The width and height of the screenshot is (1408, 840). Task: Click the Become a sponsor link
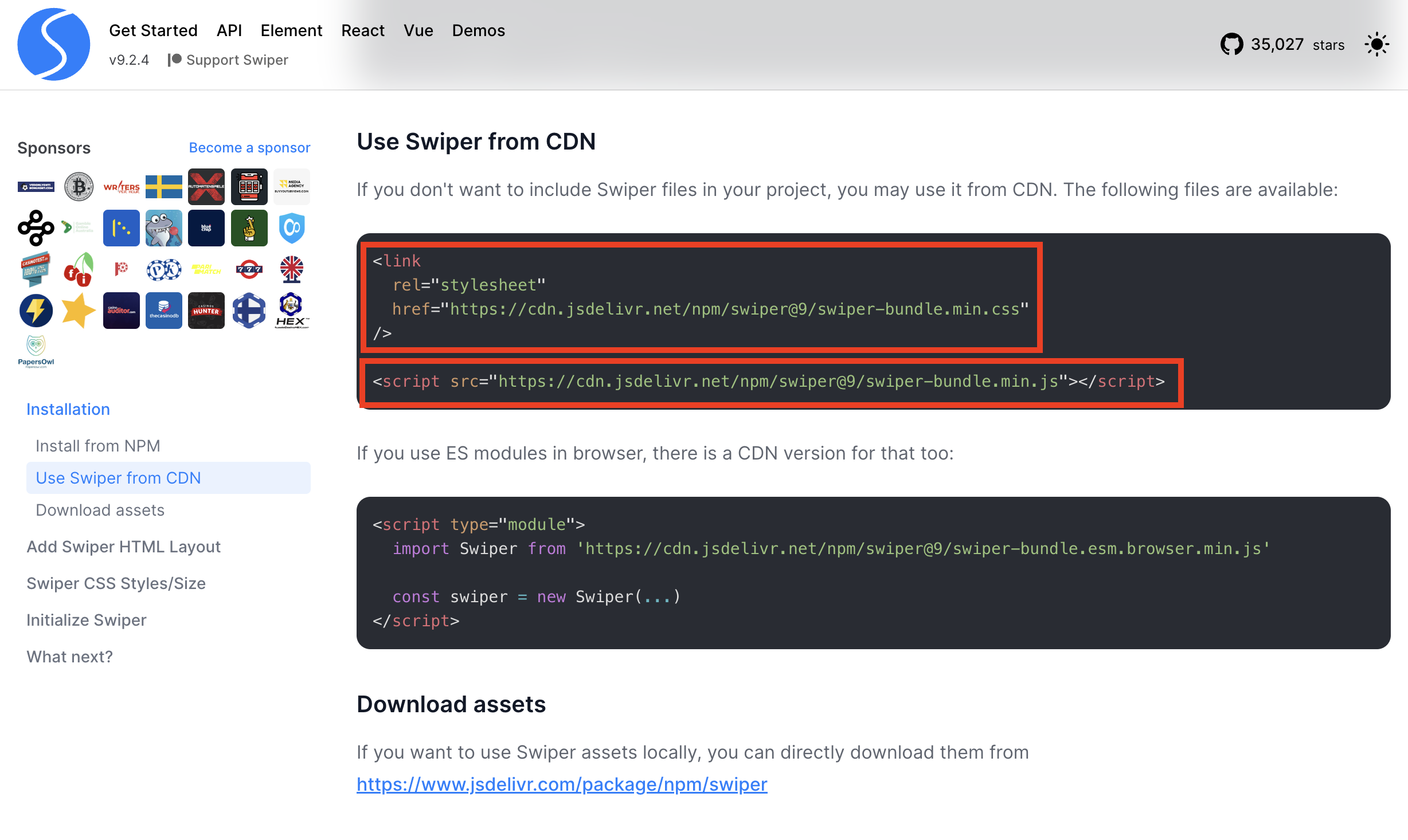pos(249,148)
